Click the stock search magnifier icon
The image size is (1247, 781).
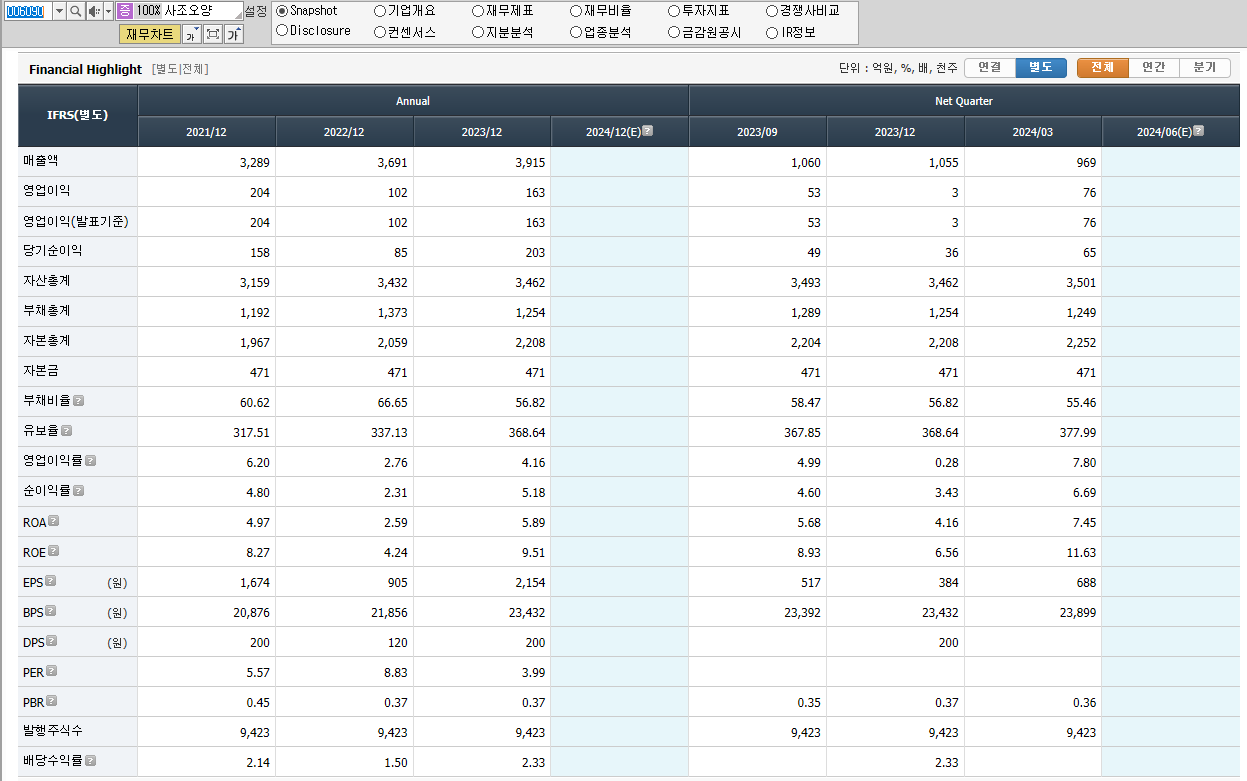76,10
